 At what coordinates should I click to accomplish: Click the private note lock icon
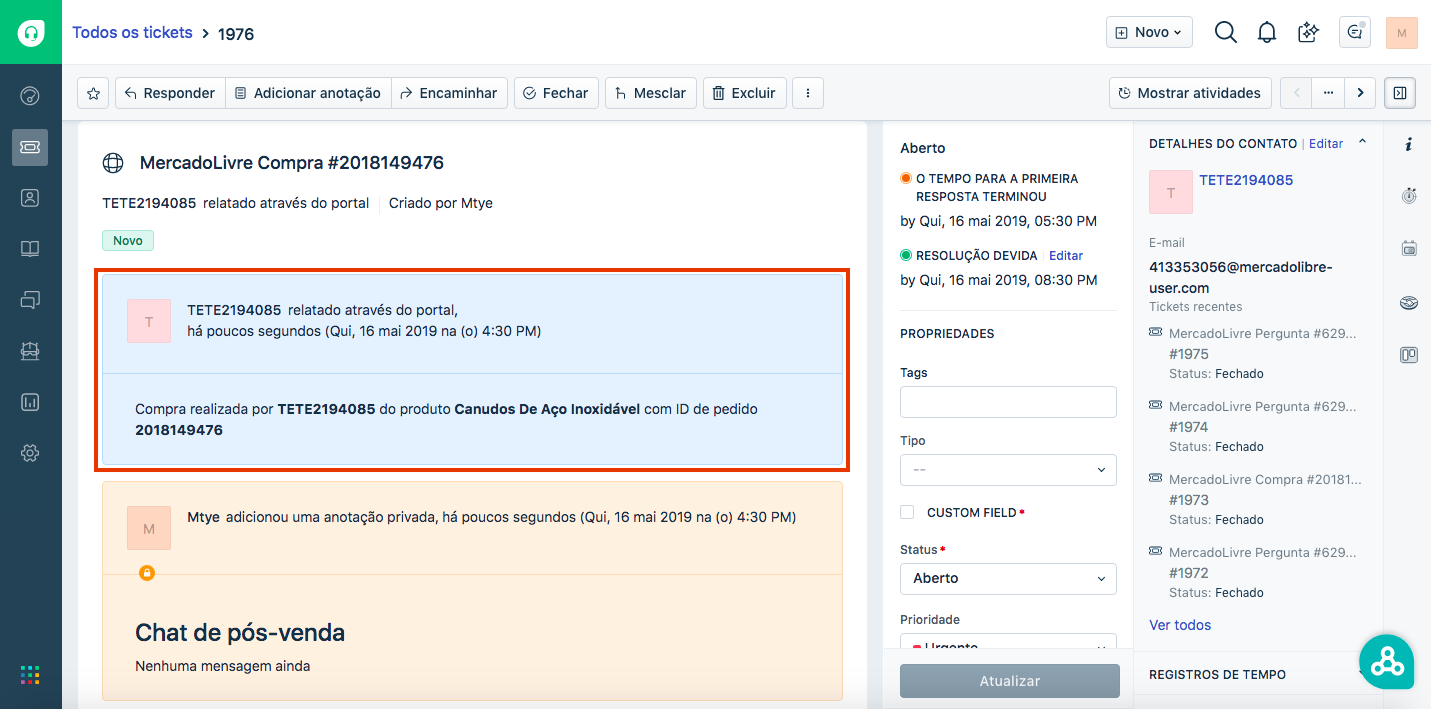[147, 573]
